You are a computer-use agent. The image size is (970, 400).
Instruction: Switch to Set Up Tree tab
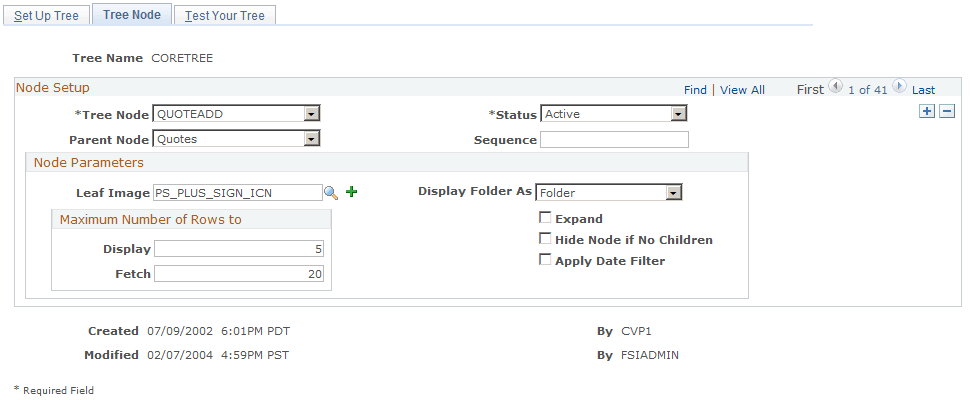[46, 15]
